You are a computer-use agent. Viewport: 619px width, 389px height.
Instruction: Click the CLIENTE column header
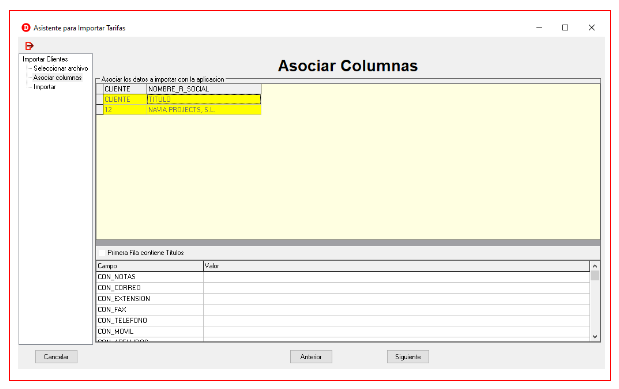[125, 89]
